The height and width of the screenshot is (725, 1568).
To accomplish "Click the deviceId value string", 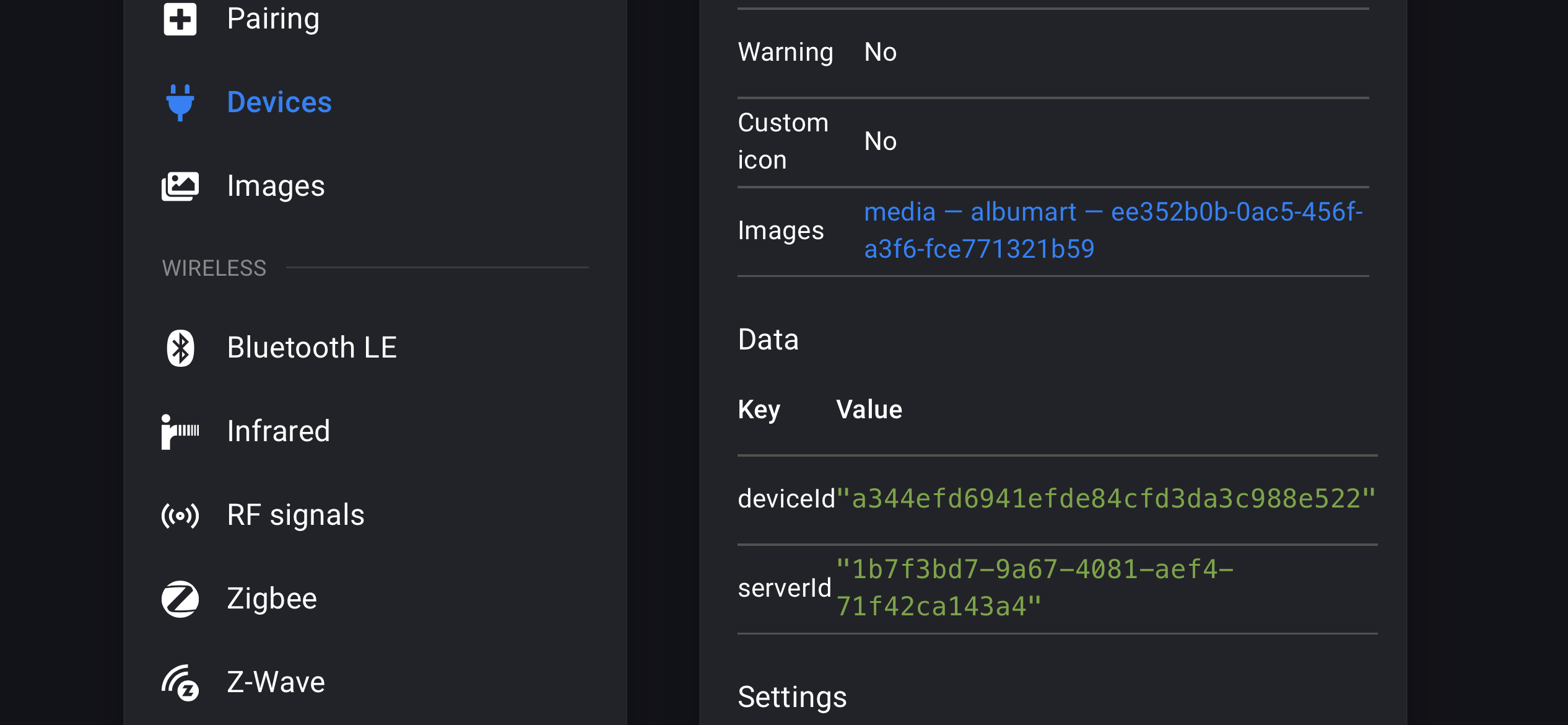I will [x=1106, y=499].
